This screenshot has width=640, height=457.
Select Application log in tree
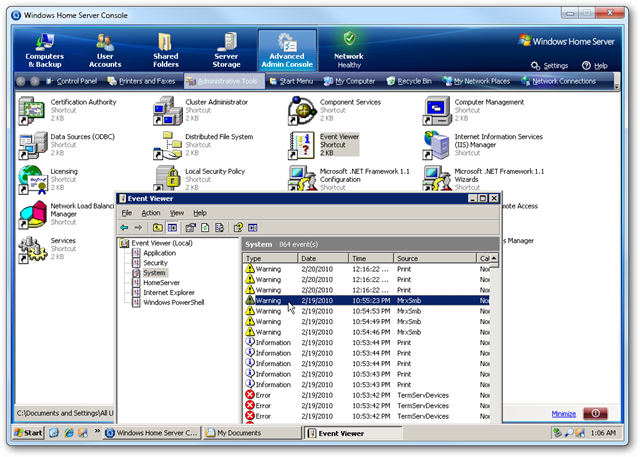tap(159, 253)
